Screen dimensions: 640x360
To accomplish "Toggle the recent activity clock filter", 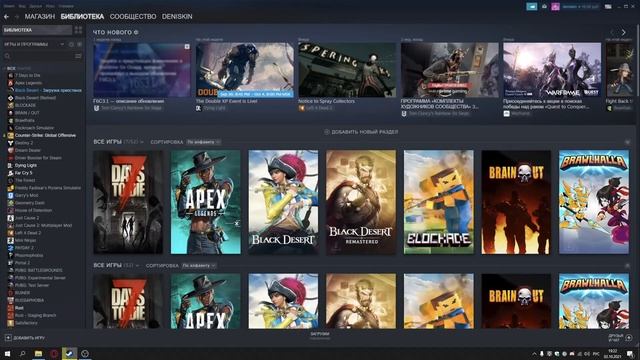I will tap(71, 44).
